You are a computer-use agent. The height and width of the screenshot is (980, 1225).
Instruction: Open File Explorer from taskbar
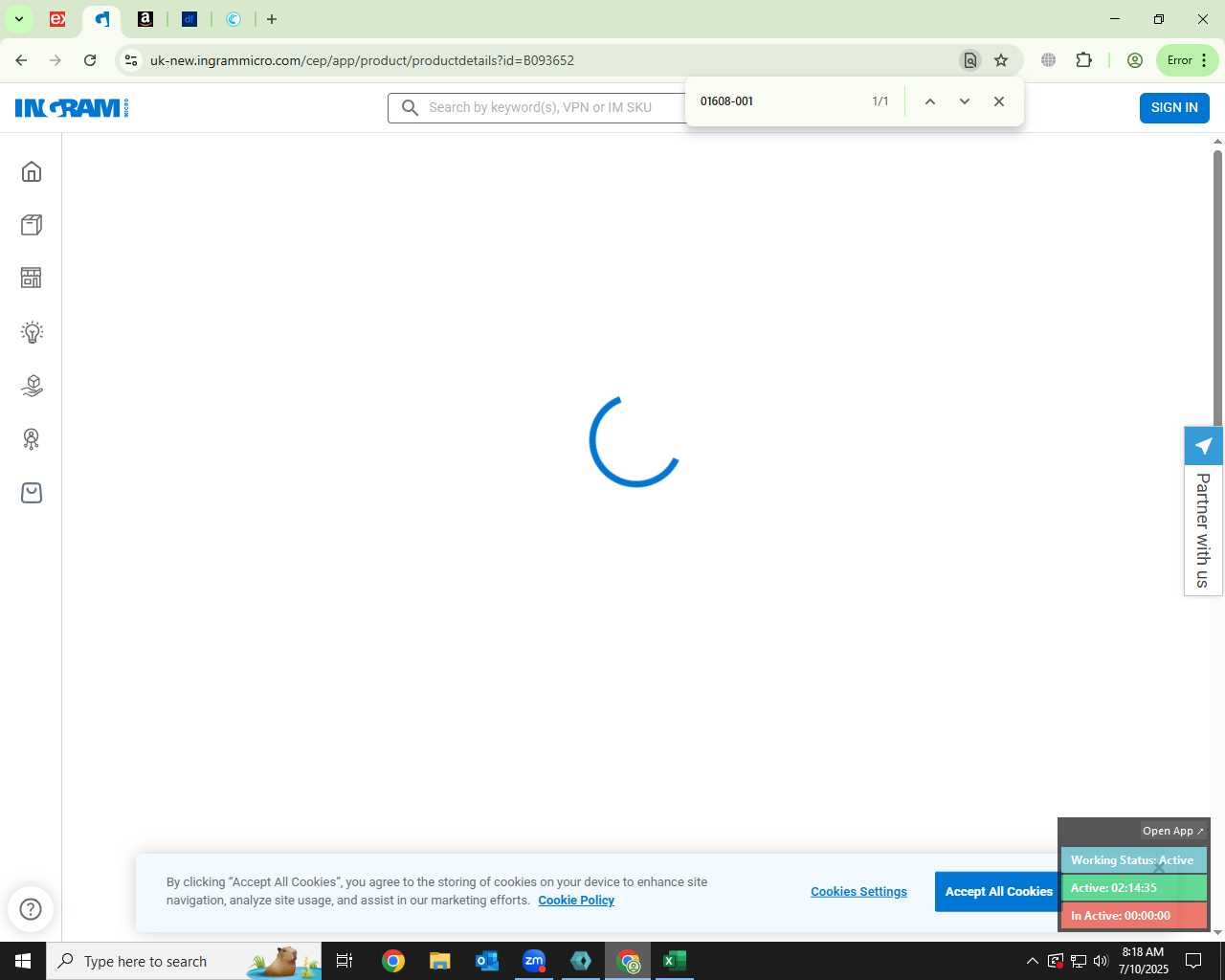(439, 961)
